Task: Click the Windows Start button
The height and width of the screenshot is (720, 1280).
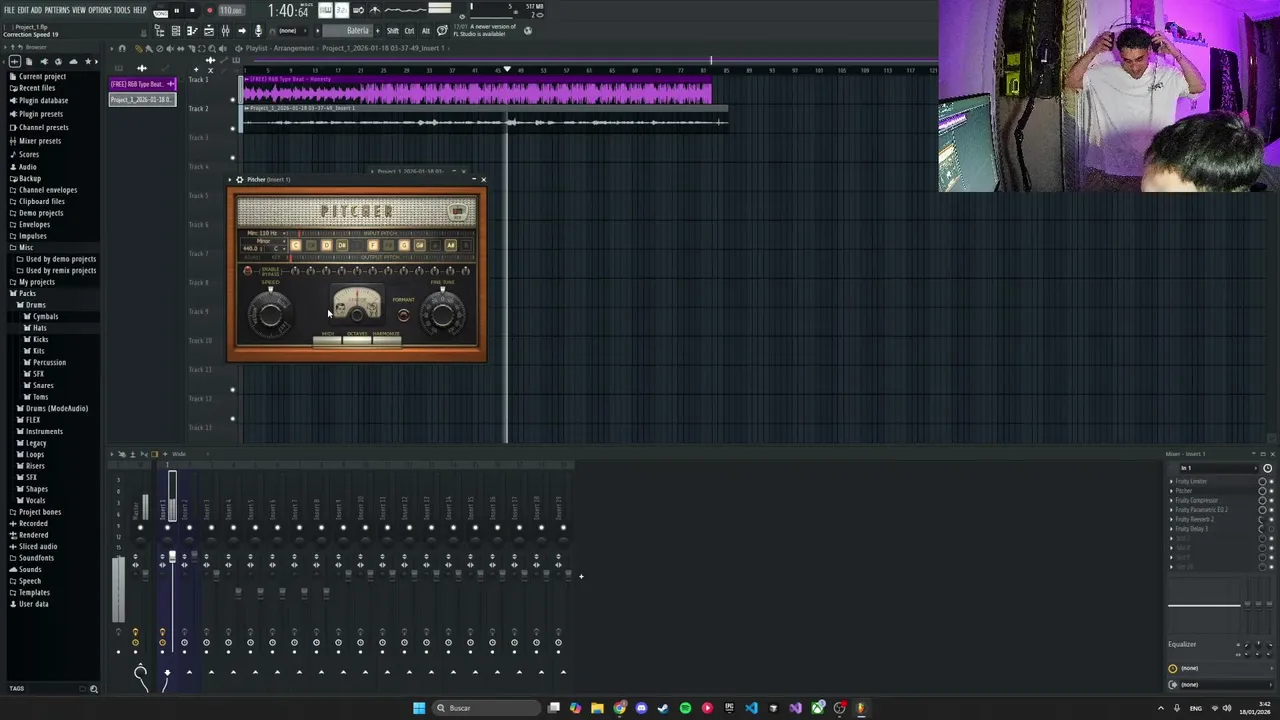Action: [x=419, y=708]
